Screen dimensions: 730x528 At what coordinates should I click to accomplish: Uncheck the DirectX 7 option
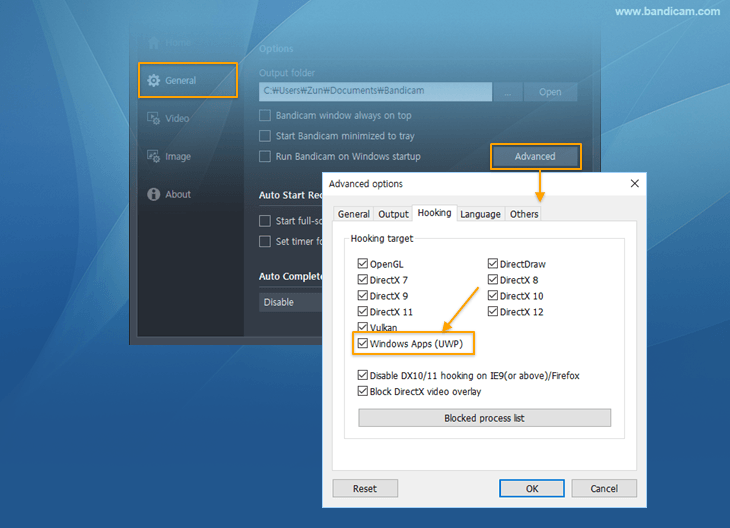coord(363,280)
